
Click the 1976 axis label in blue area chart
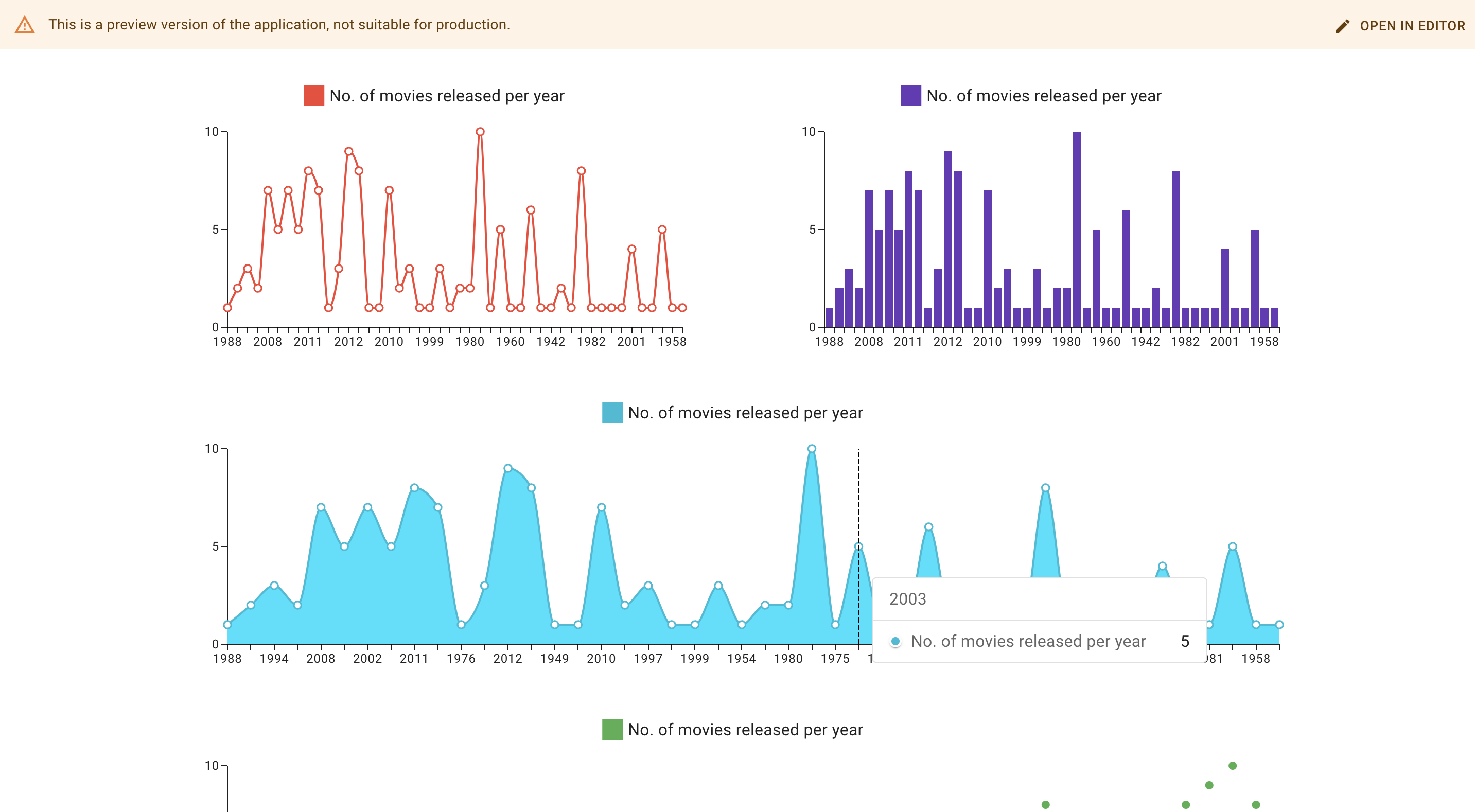(461, 659)
